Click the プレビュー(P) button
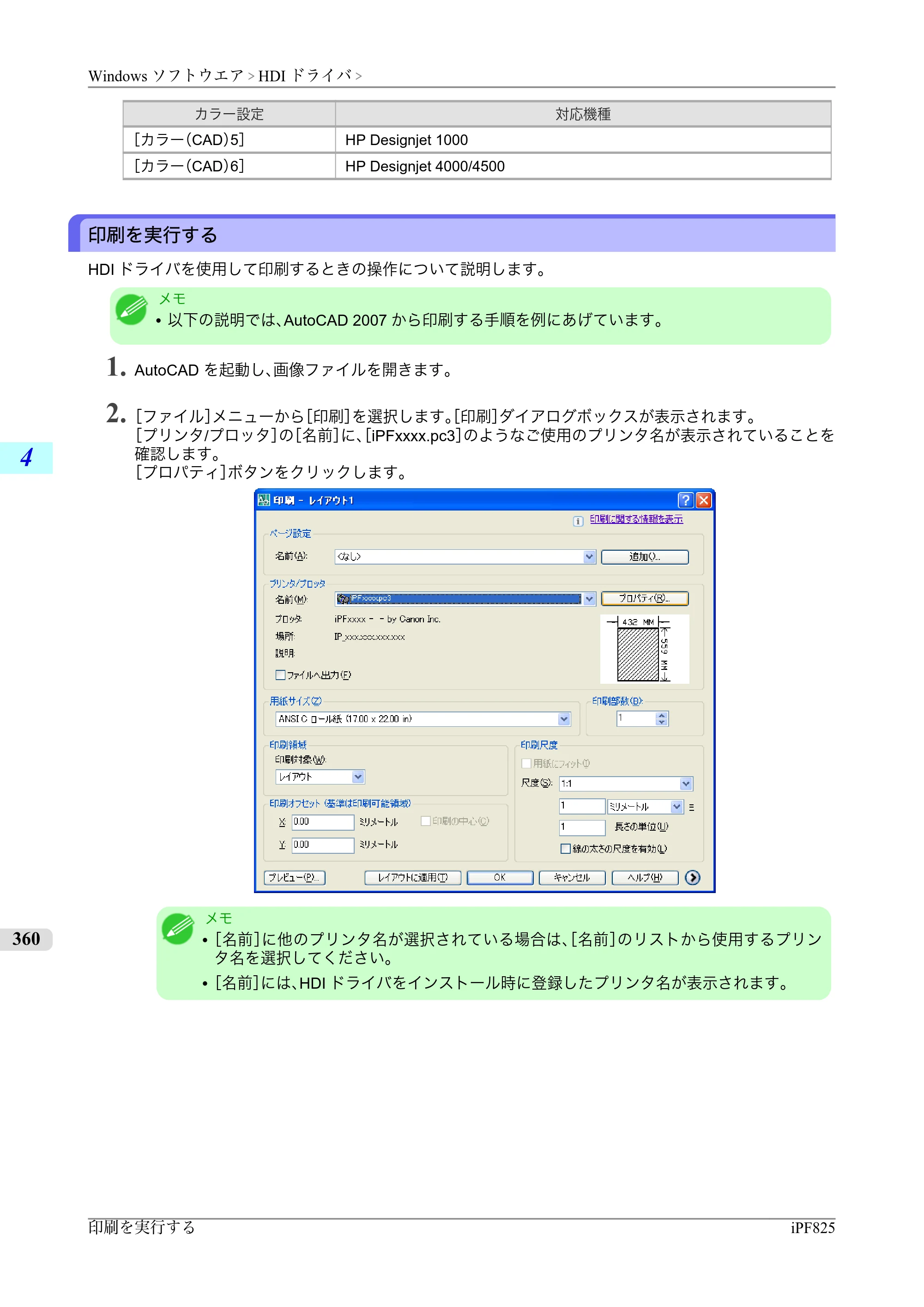Viewport: 924px width, 1307px height. point(294,878)
